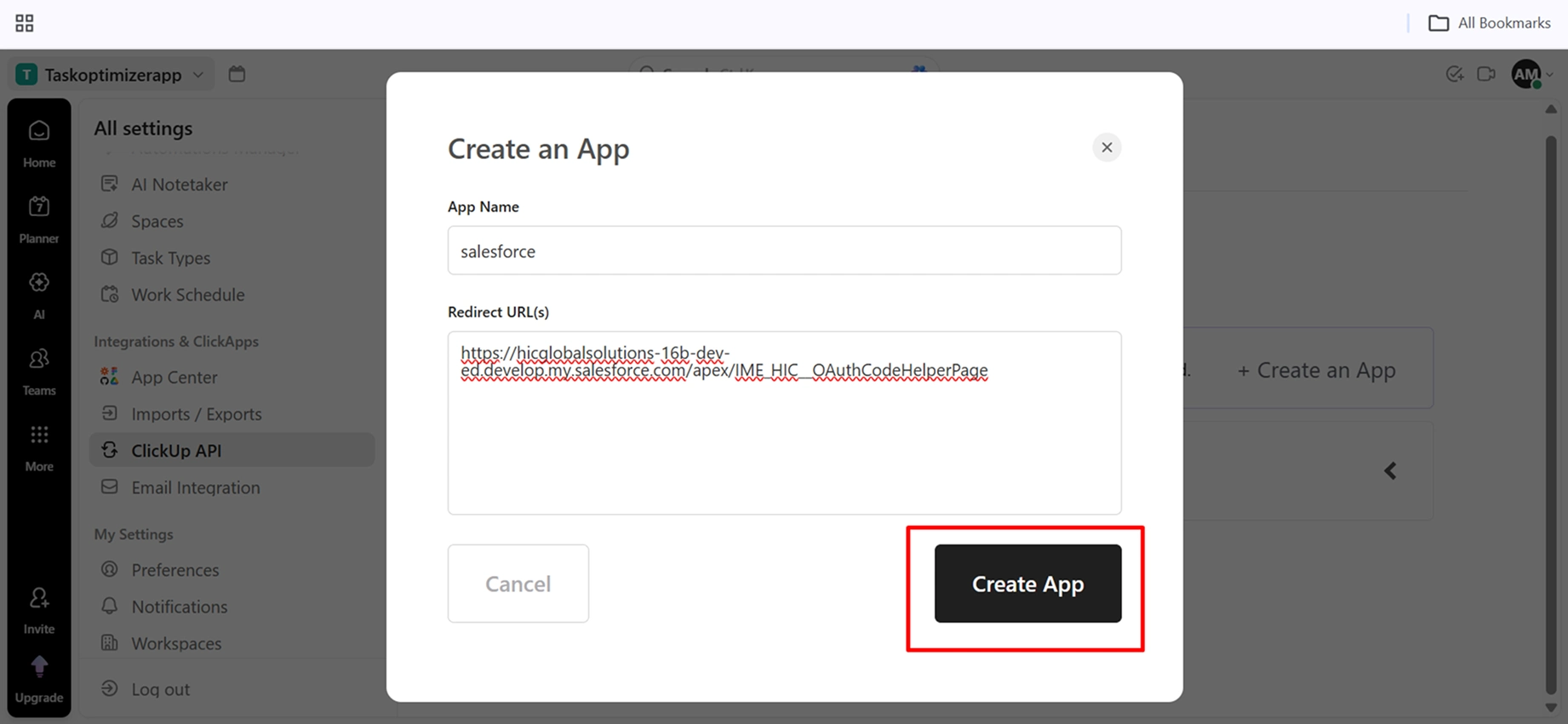Click the Notifications bell icon
This screenshot has height=724, width=1568.
click(109, 606)
